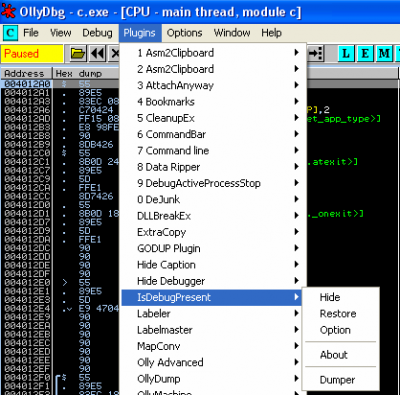Select the highlighted IsDebugPresent entry

pyautogui.click(x=213, y=297)
